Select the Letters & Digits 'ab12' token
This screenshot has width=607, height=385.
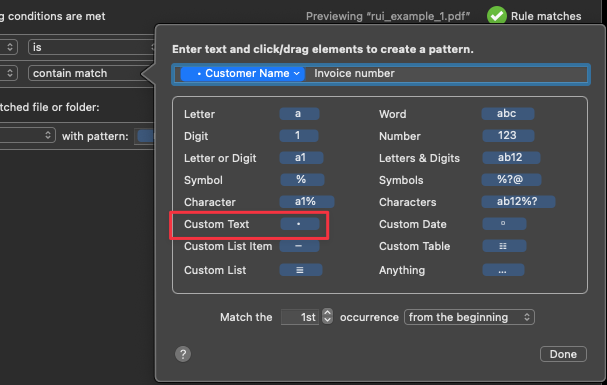tap(511, 158)
